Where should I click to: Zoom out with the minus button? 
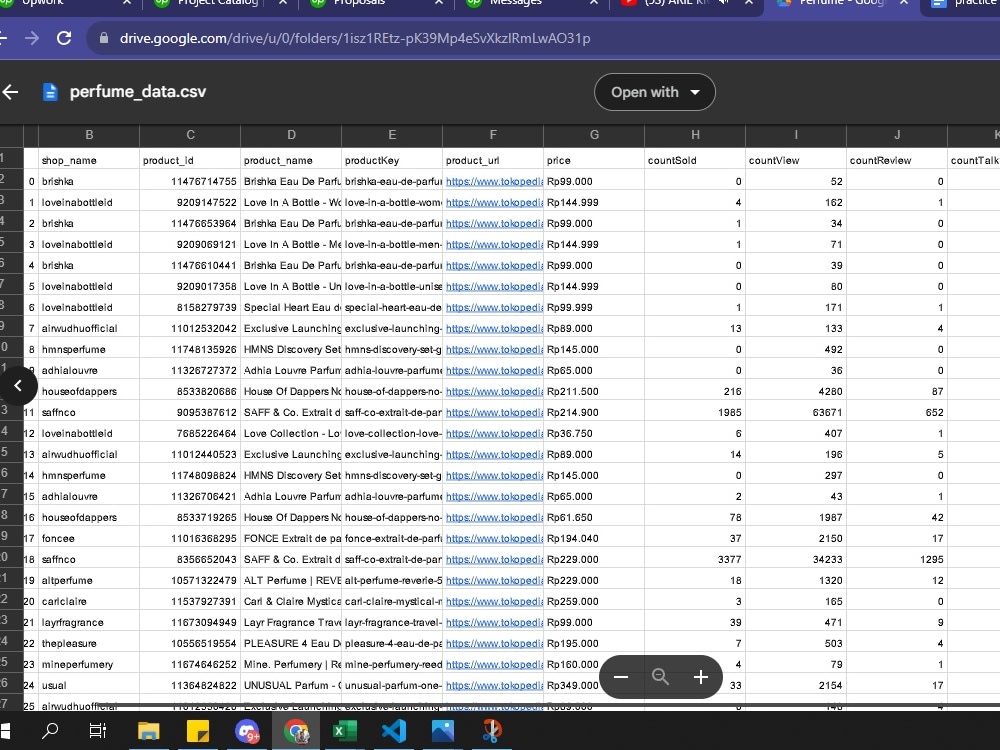coord(621,677)
